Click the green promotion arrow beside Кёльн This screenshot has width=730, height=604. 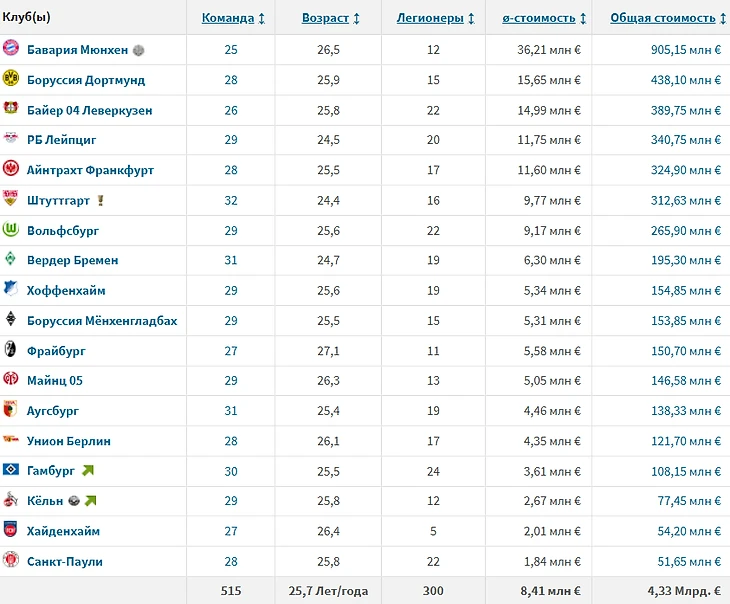(x=90, y=501)
